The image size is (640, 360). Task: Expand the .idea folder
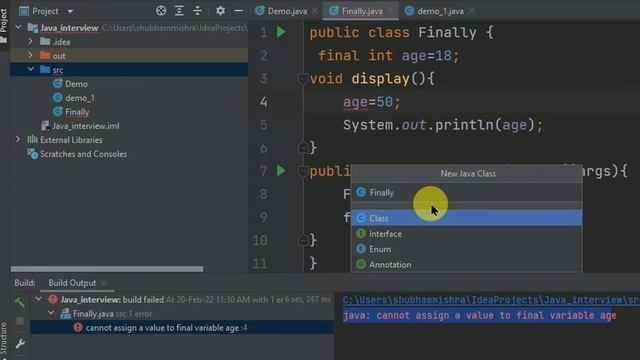[30, 41]
